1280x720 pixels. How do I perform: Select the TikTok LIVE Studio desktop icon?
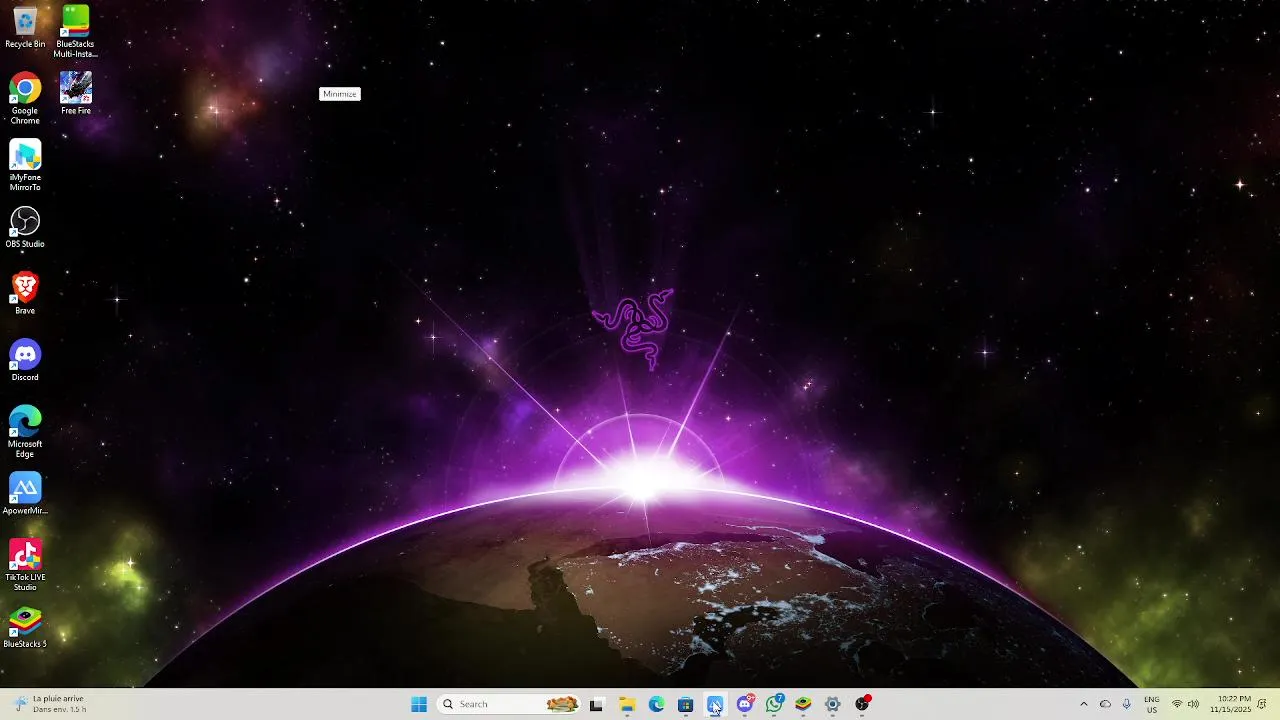pyautogui.click(x=25, y=566)
